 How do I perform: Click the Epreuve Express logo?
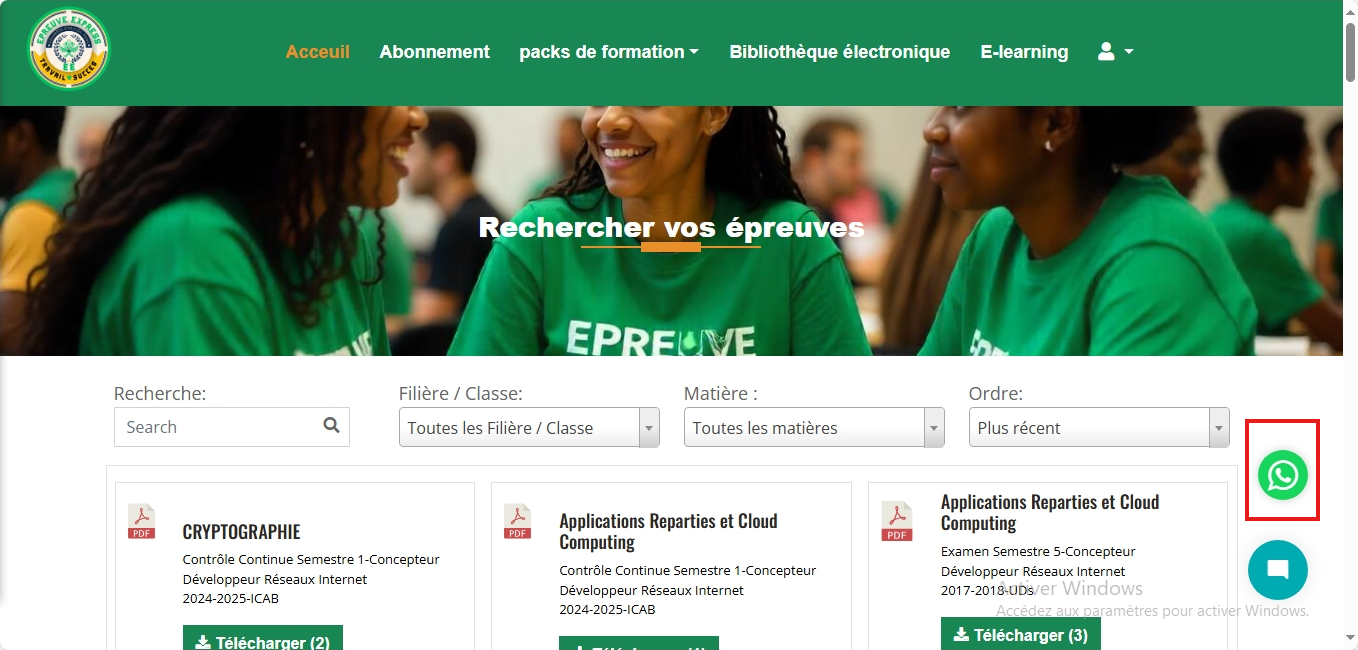pyautogui.click(x=69, y=50)
